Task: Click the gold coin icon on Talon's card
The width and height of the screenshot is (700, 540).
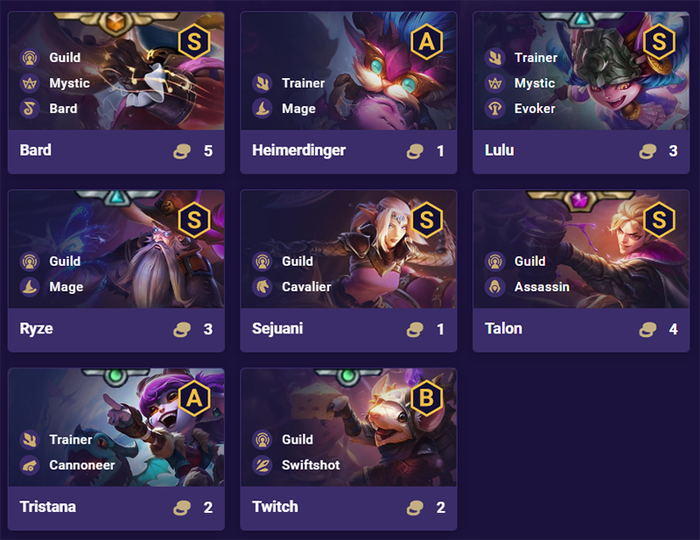Action: click(647, 330)
